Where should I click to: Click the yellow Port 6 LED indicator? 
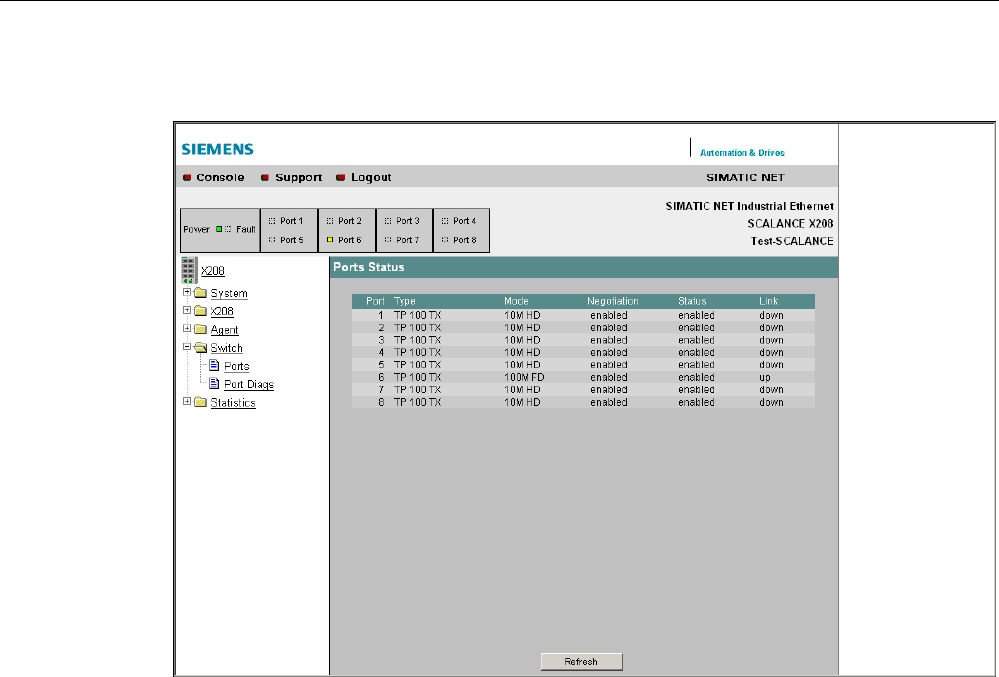[330, 240]
